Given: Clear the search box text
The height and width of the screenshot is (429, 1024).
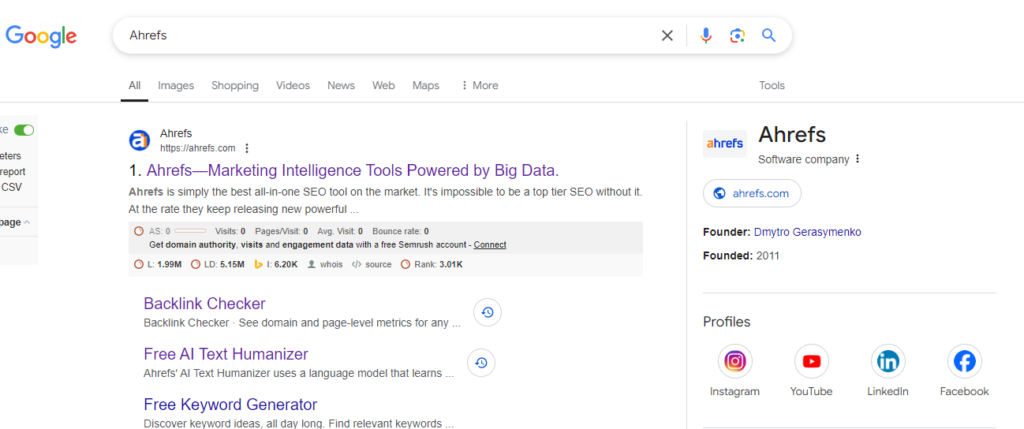Looking at the screenshot, I should coord(667,36).
